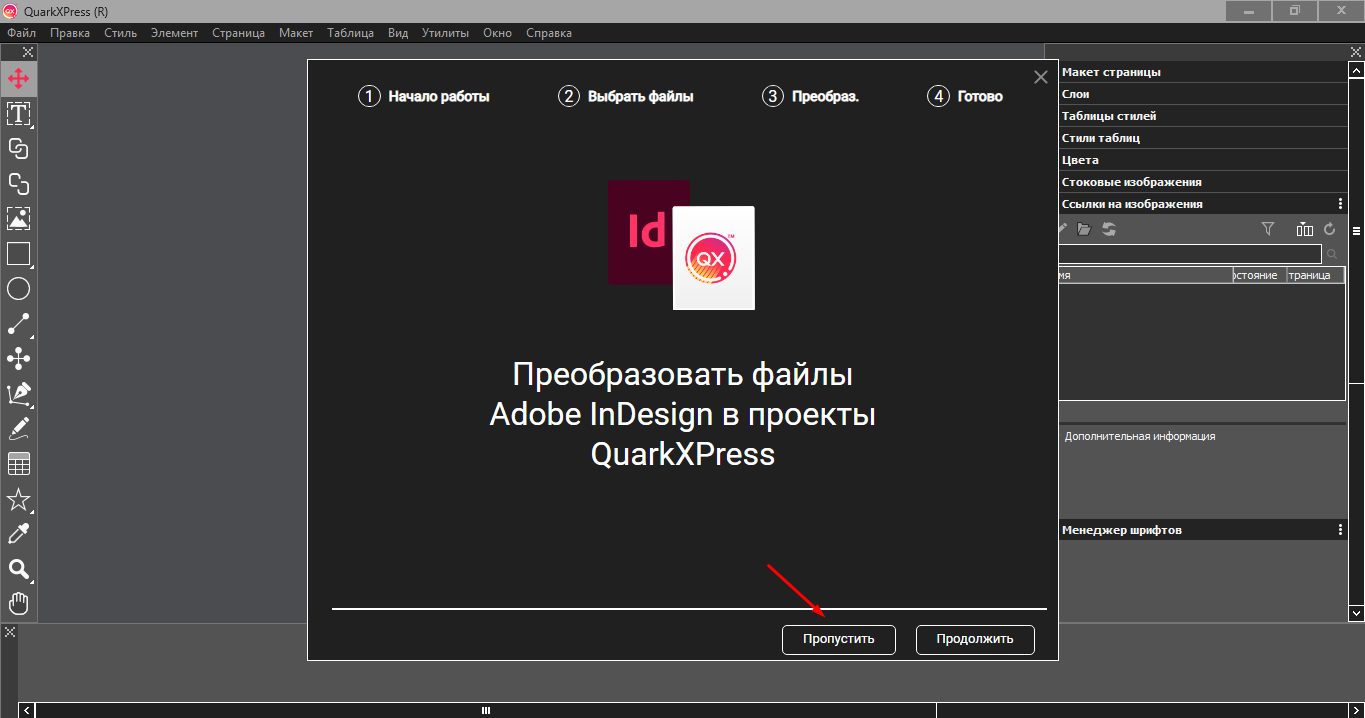Open the Стиль menu

[x=120, y=33]
